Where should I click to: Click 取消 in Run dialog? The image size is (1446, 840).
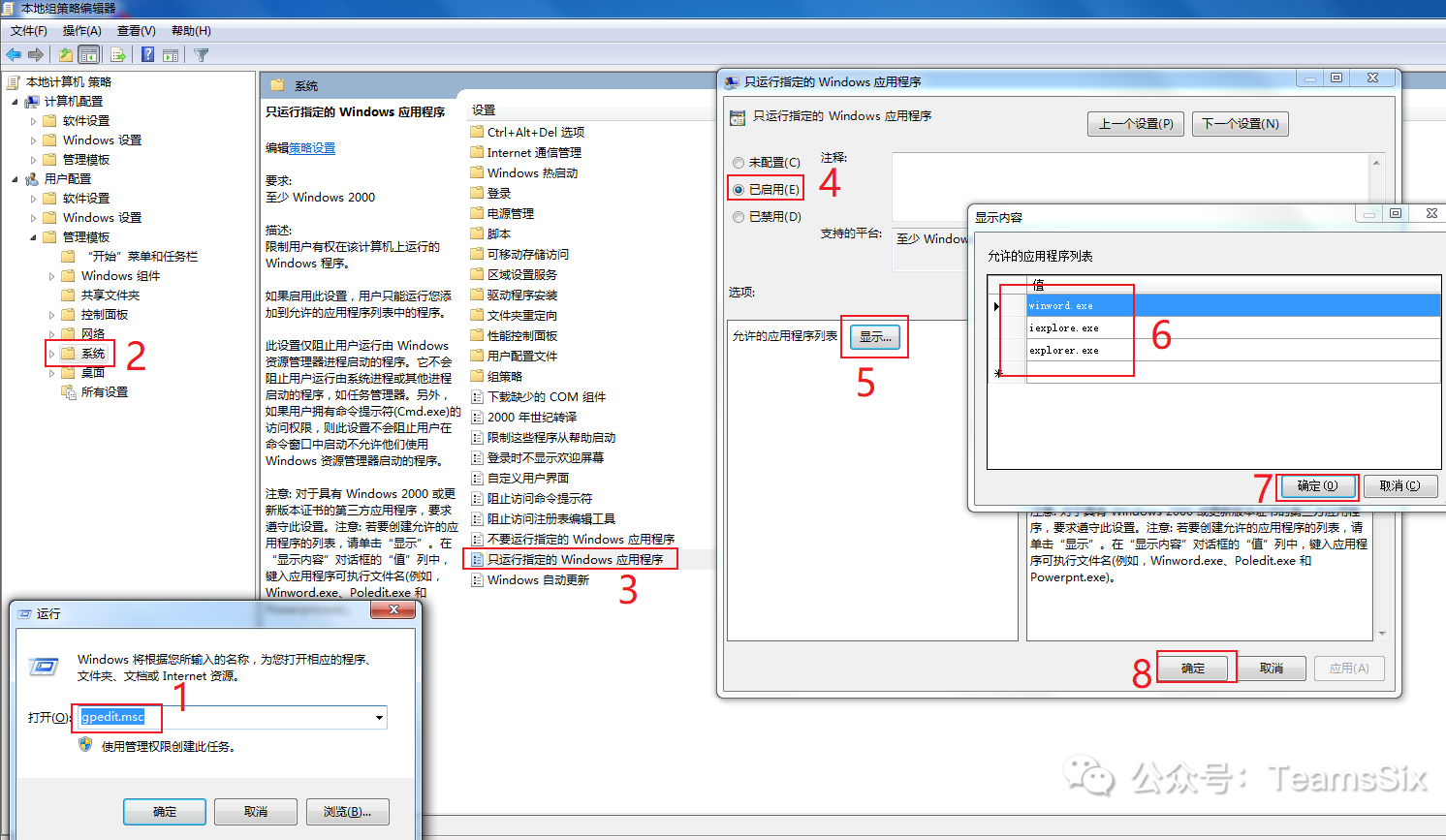[256, 812]
